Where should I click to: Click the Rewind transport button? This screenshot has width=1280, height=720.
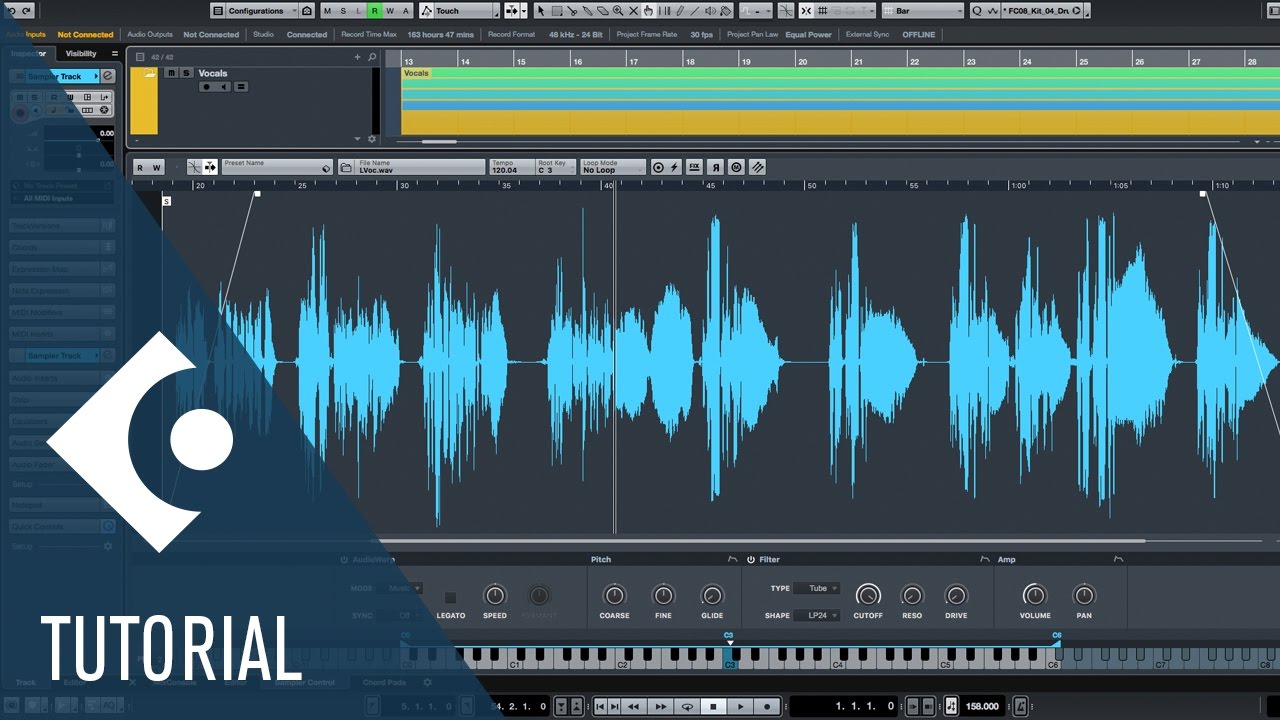pyautogui.click(x=633, y=706)
